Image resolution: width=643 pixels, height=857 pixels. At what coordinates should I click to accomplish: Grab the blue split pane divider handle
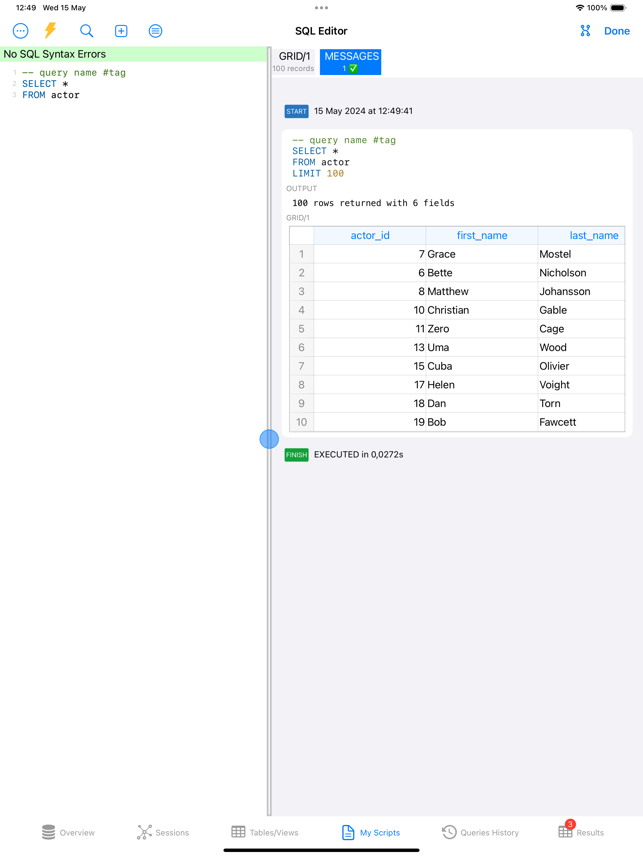click(x=269, y=439)
